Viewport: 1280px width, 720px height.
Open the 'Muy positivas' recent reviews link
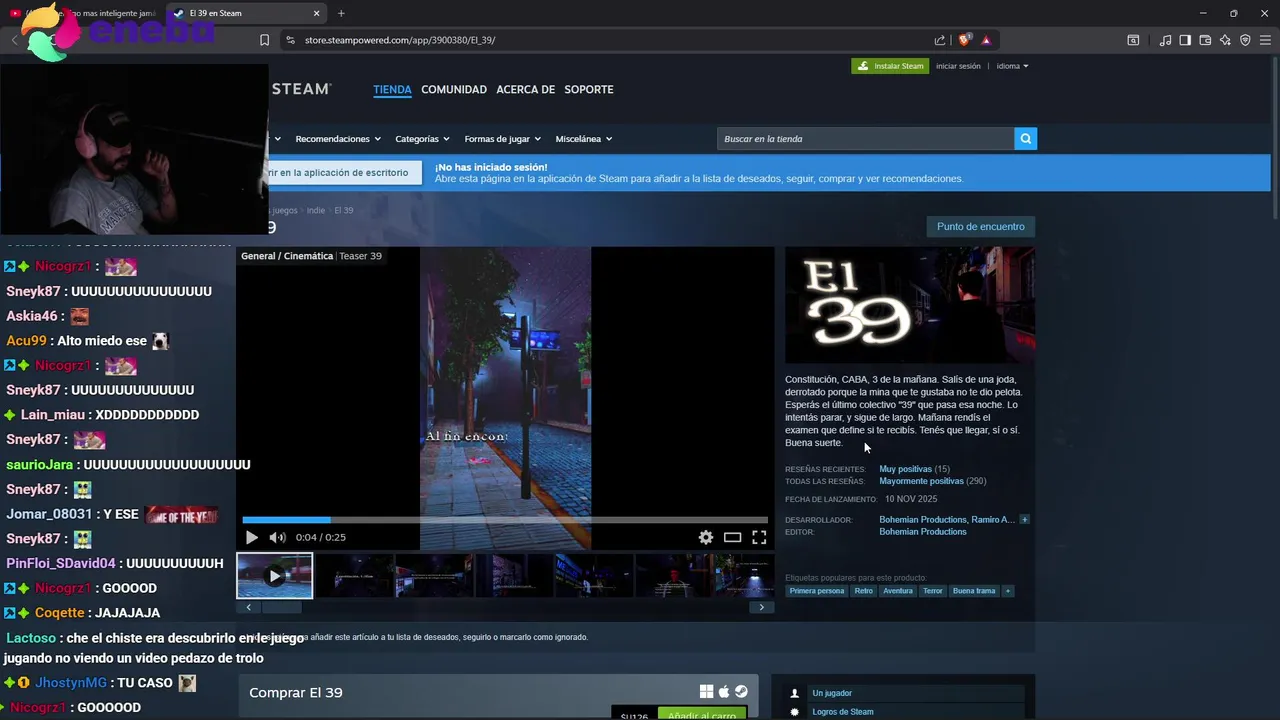[x=905, y=469]
